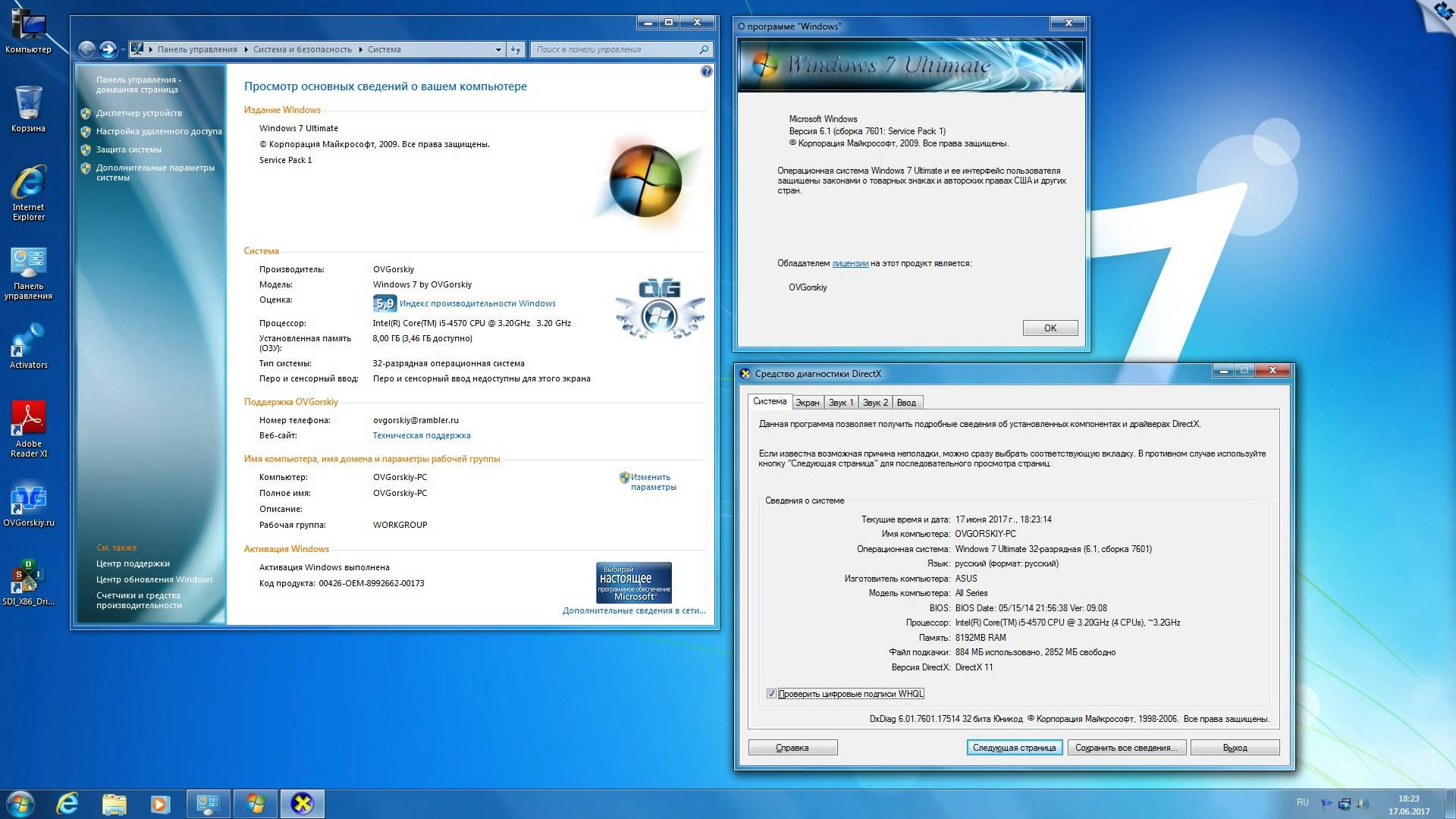Expand the root breadcrumb arrow before Панель управления
Screen dimensions: 1456x819
(x=150, y=49)
